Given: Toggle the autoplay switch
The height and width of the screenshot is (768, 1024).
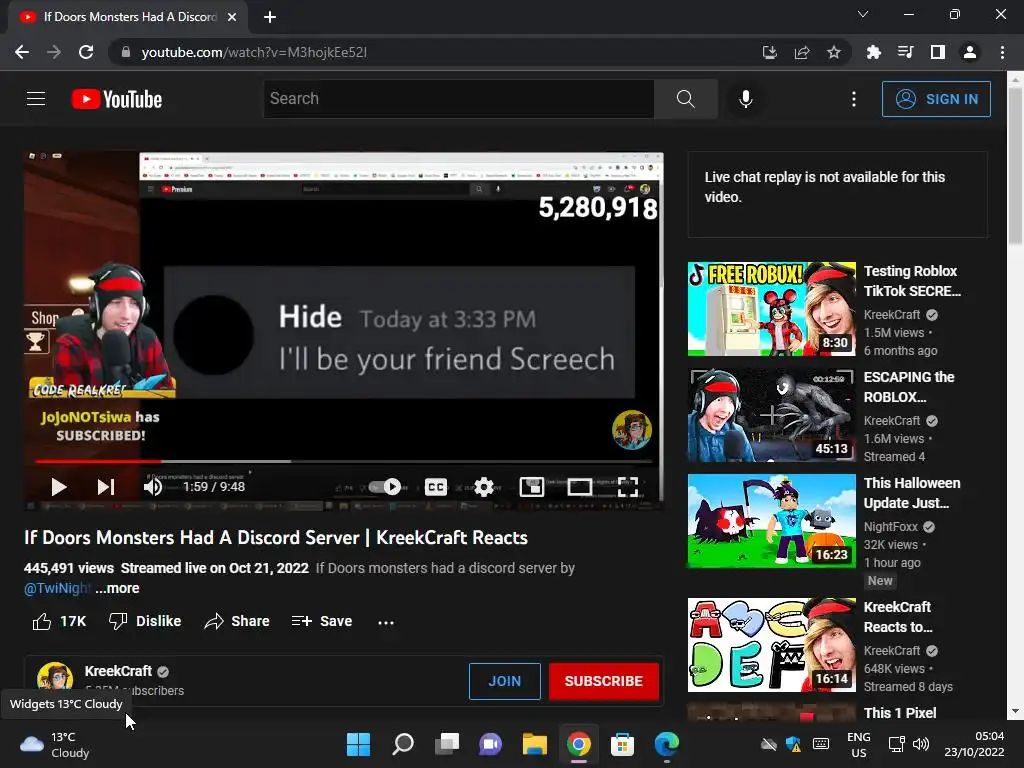Looking at the screenshot, I should [x=385, y=487].
